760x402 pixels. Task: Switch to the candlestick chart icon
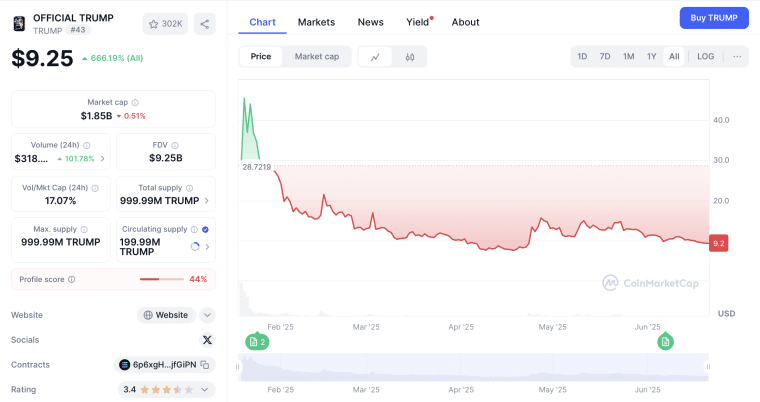[410, 57]
